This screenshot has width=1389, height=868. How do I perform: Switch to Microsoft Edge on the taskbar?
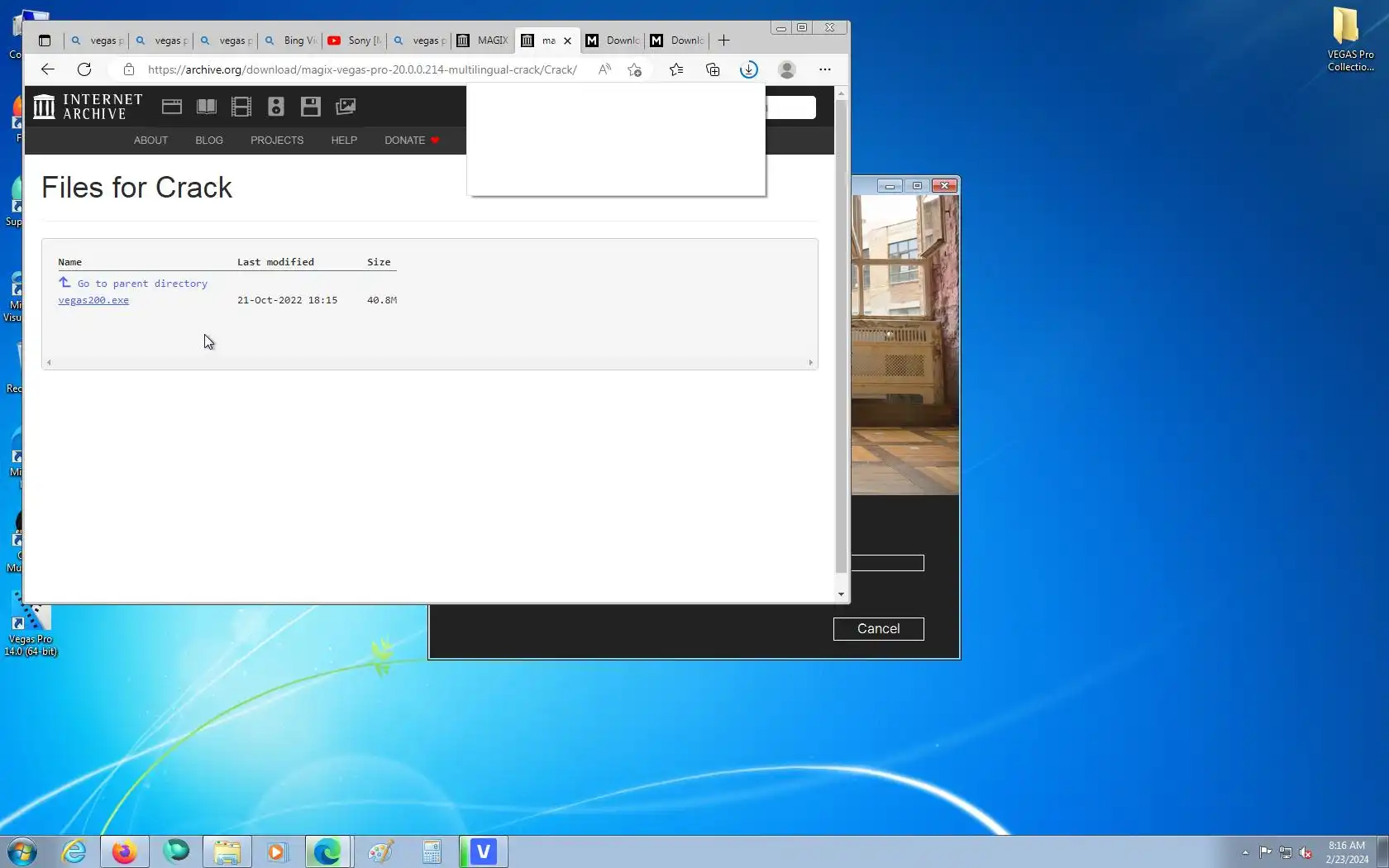pos(328,851)
